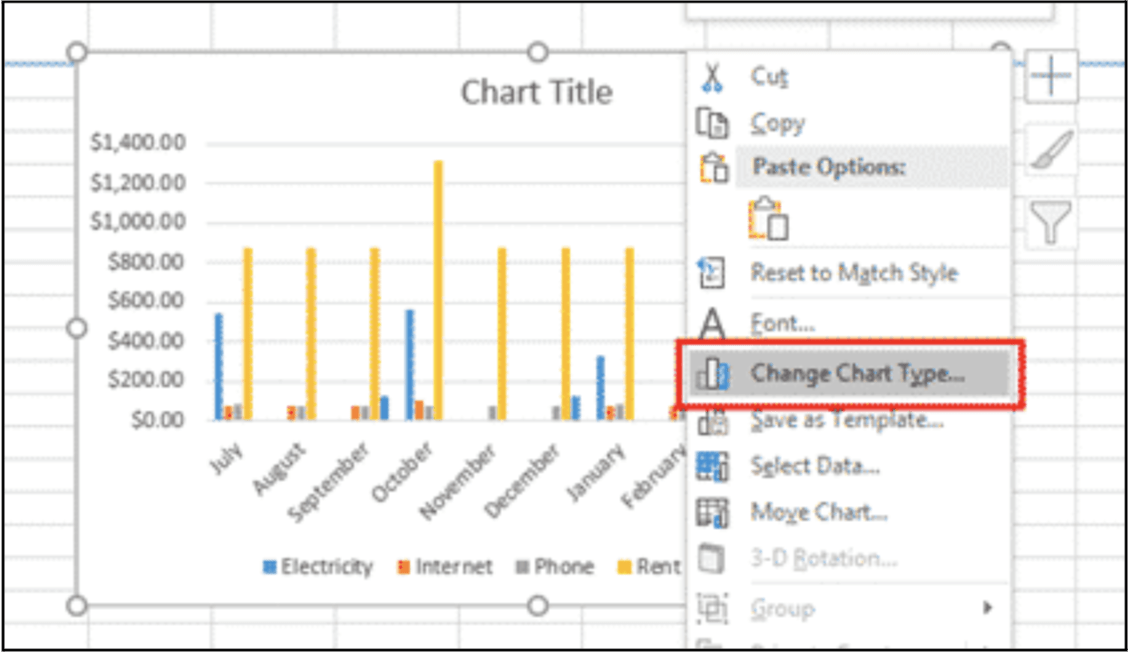Click the October category label
This screenshot has width=1128, height=652.
402,471
